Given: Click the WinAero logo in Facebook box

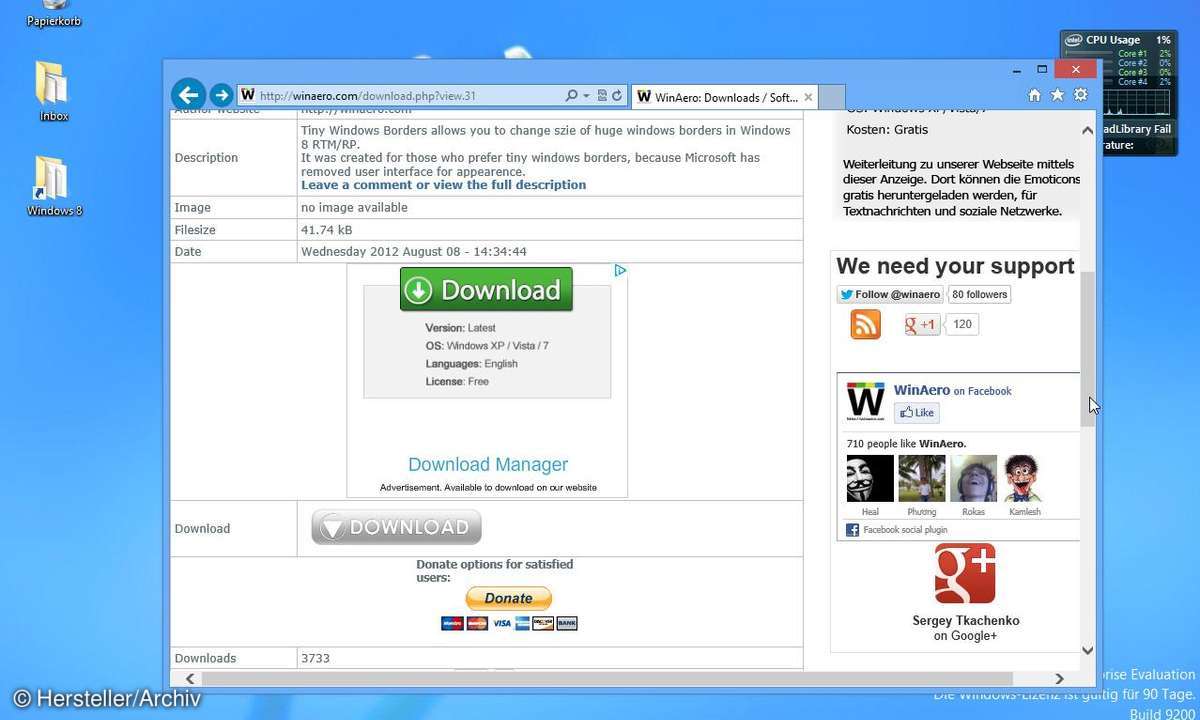Looking at the screenshot, I should point(866,402).
